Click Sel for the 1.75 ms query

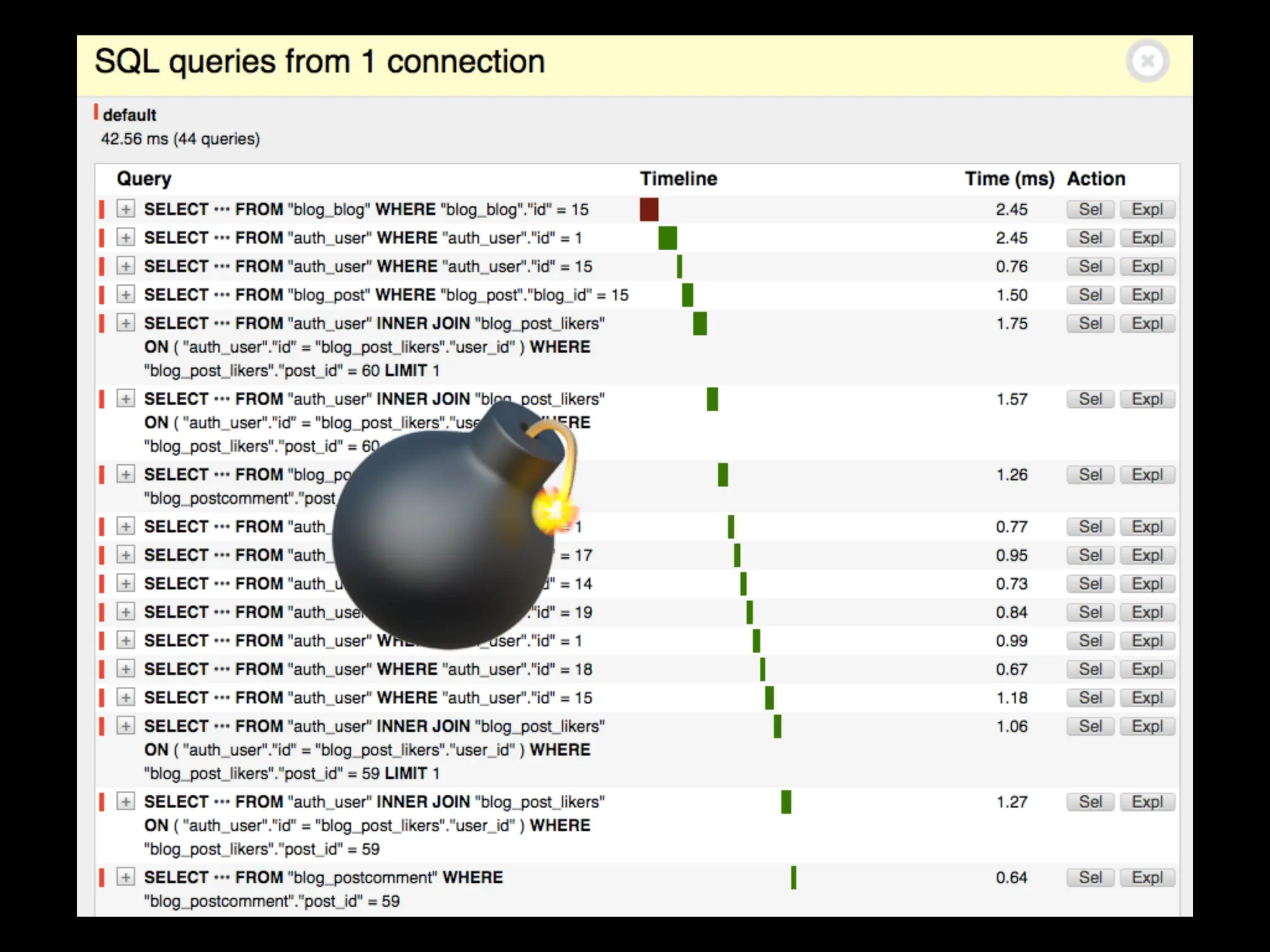click(x=1090, y=324)
